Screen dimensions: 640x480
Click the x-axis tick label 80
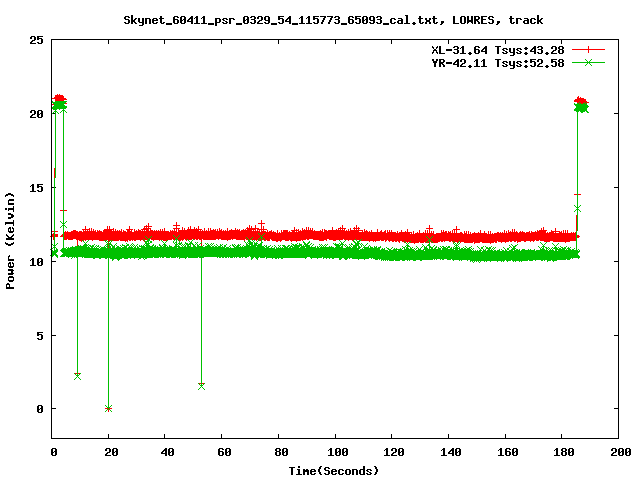[x=281, y=452]
